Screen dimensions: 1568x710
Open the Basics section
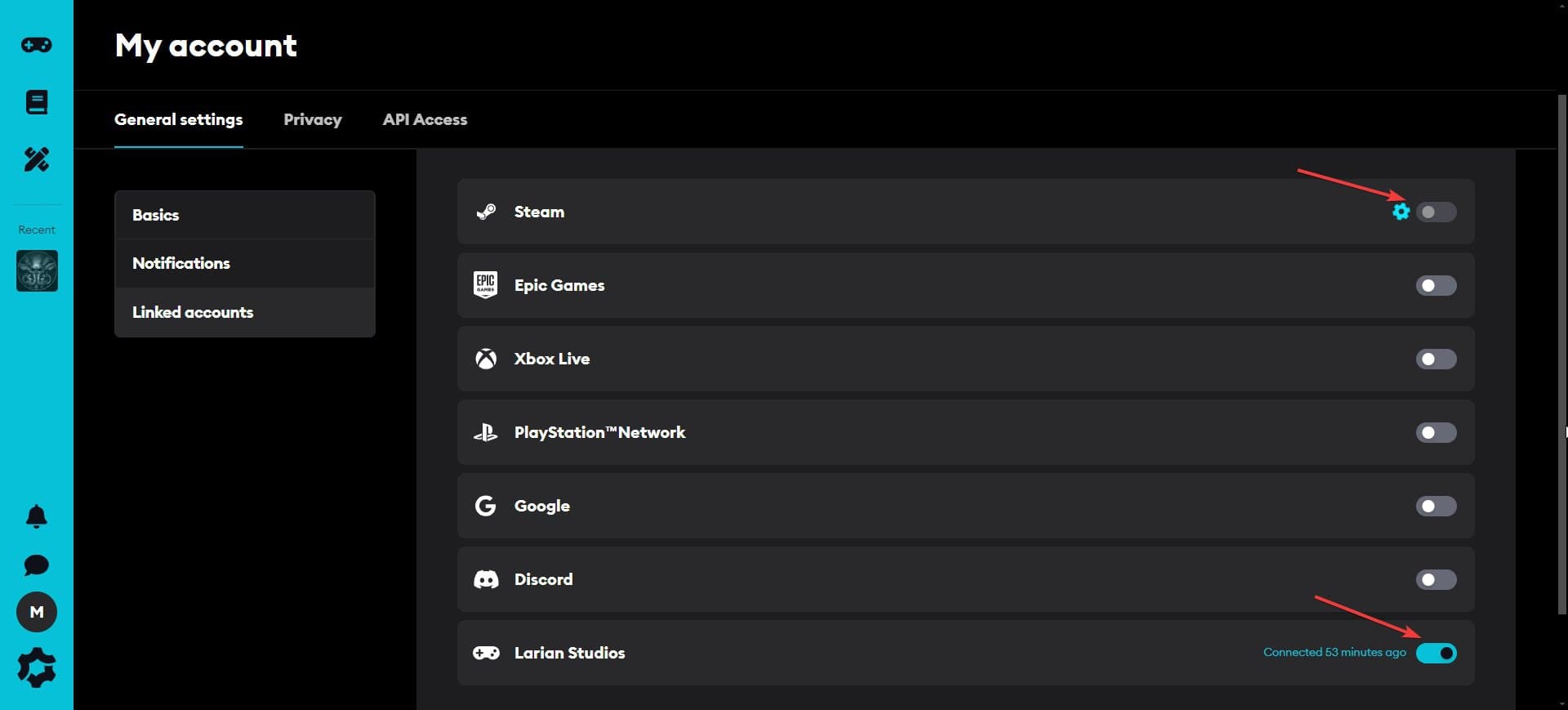(245, 215)
